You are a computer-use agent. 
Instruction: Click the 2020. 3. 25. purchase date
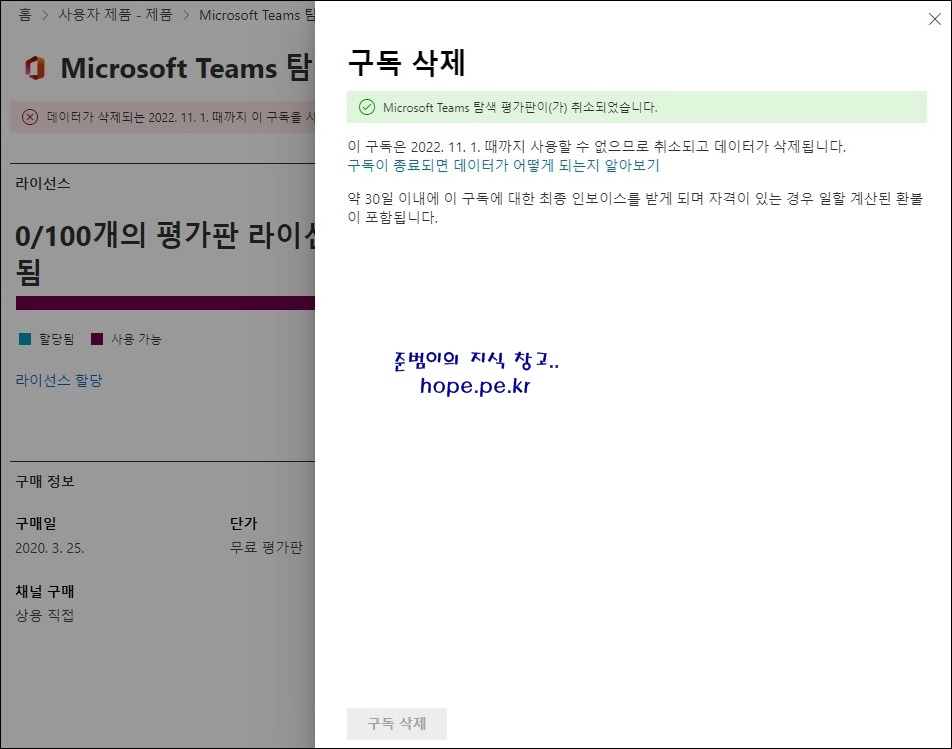pyautogui.click(x=50, y=548)
